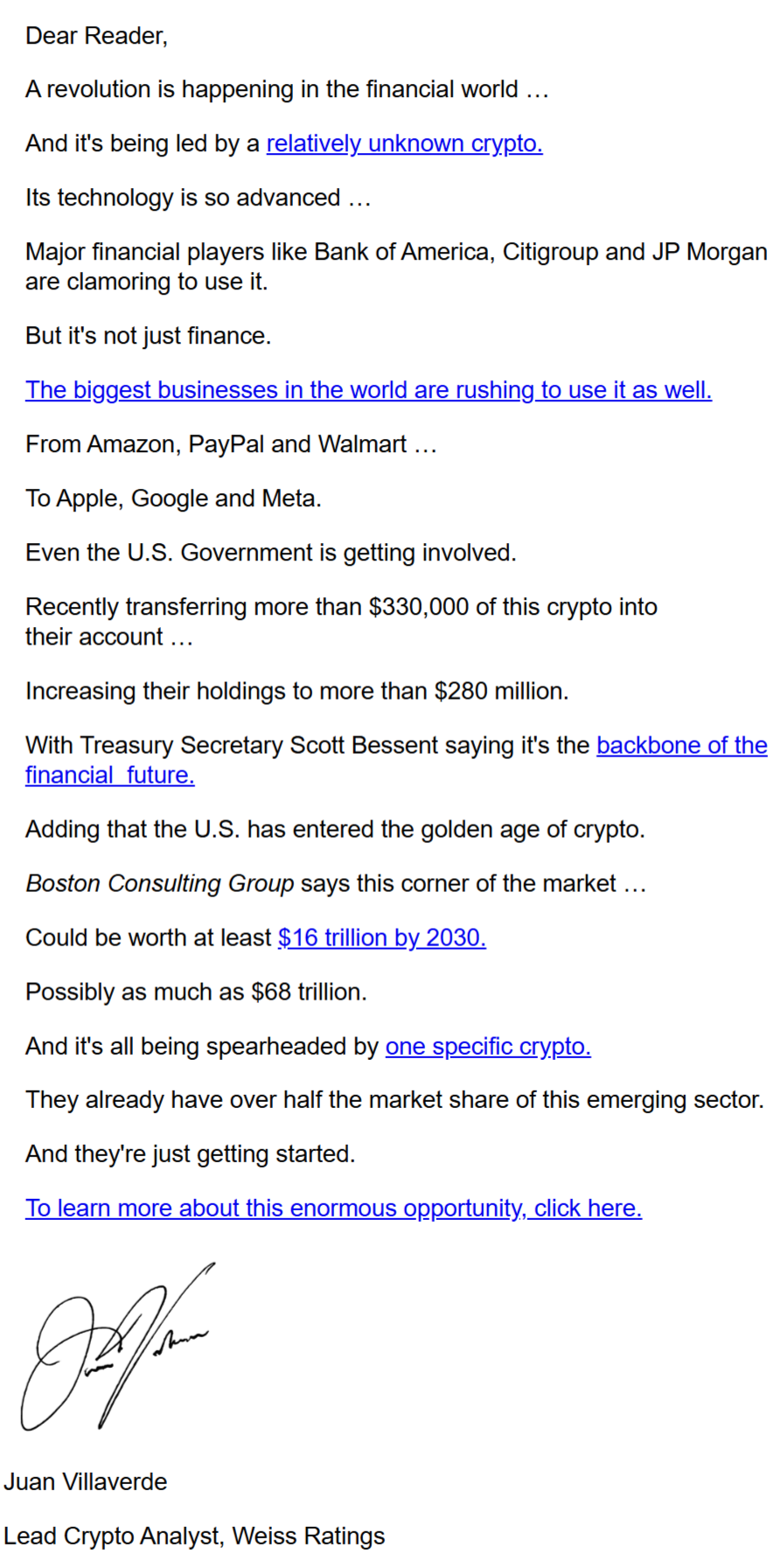Click the 'one specific crypto' link
Viewport: 781px width, 1568px height.
pyautogui.click(x=488, y=1046)
